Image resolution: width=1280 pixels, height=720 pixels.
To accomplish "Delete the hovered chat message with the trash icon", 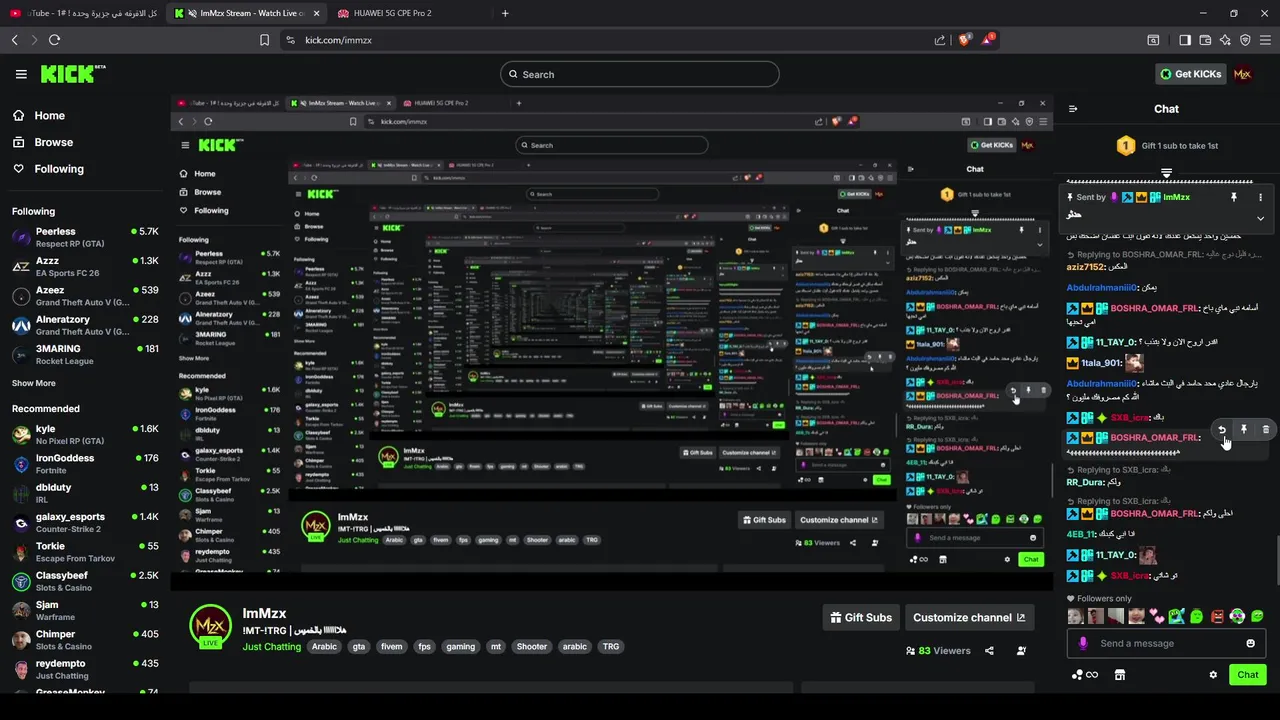I will (x=1265, y=430).
